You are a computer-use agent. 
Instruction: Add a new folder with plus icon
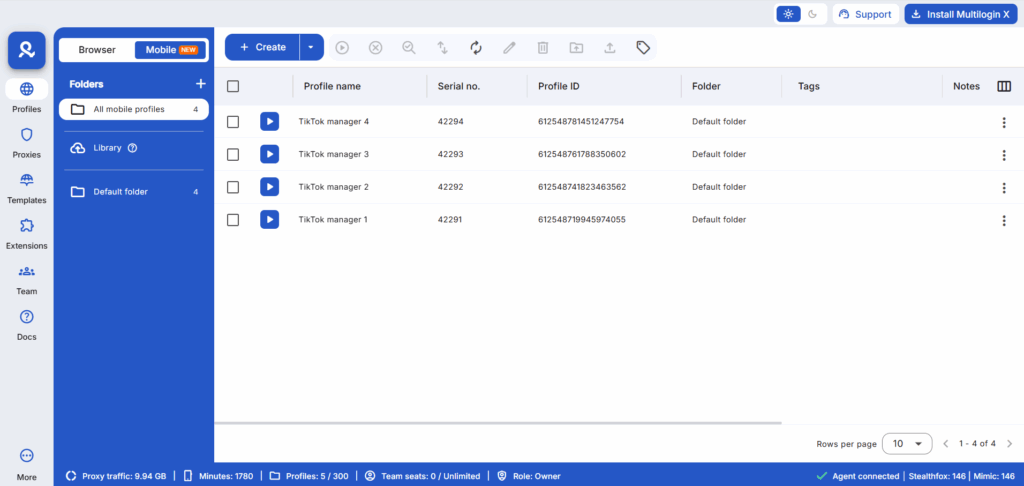click(x=200, y=84)
